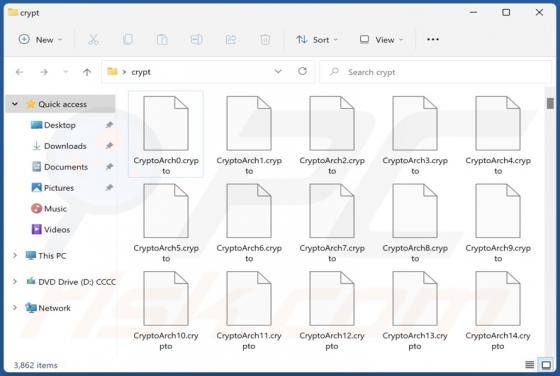This screenshot has height=376, width=560.
Task: Collapse the Quick access tree node
Action: click(x=15, y=104)
